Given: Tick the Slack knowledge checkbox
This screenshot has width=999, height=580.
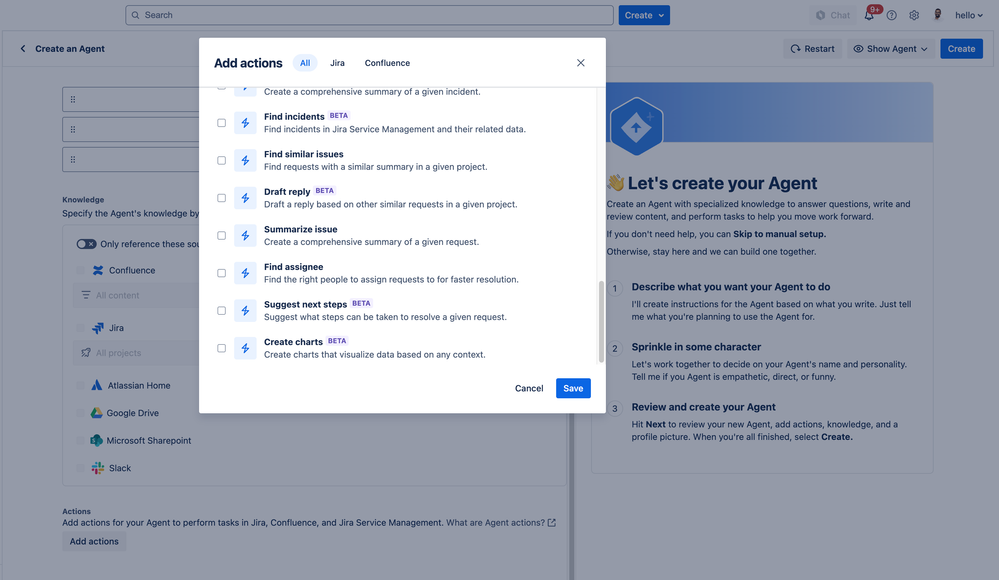Looking at the screenshot, I should (x=80, y=468).
